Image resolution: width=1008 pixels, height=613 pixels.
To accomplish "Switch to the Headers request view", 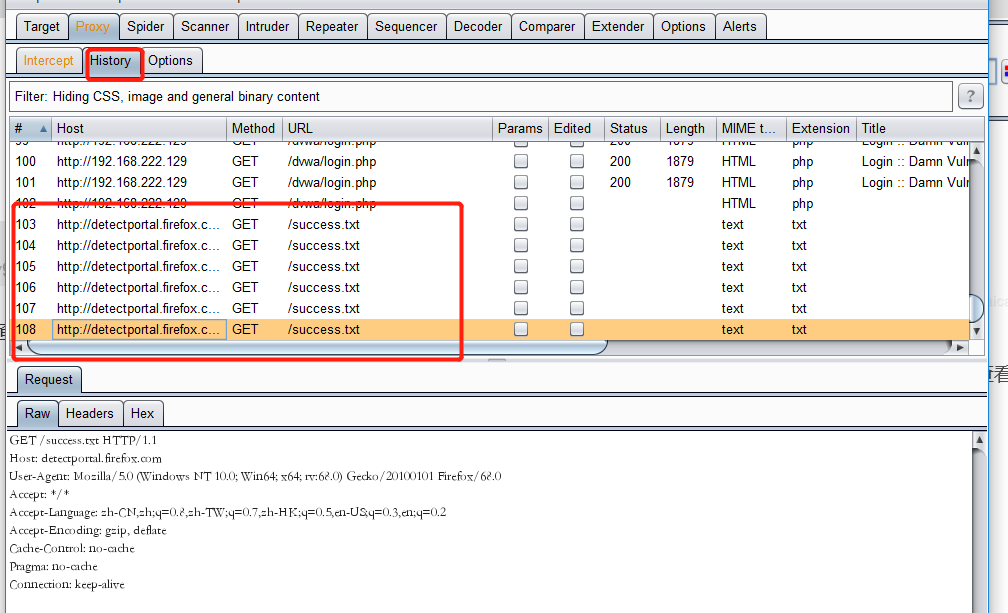I will (x=89, y=413).
